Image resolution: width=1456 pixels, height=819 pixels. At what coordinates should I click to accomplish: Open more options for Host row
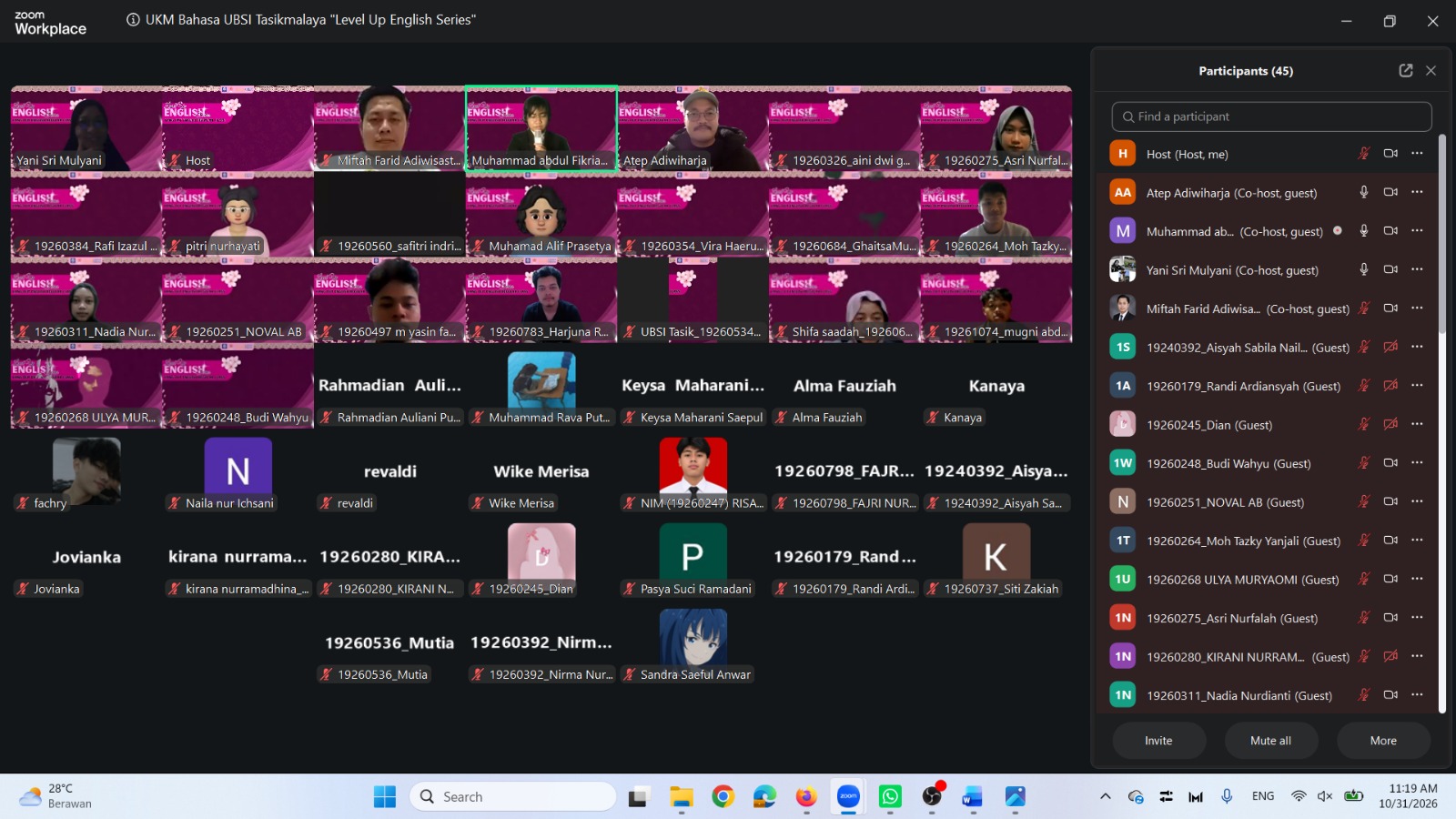pyautogui.click(x=1417, y=154)
